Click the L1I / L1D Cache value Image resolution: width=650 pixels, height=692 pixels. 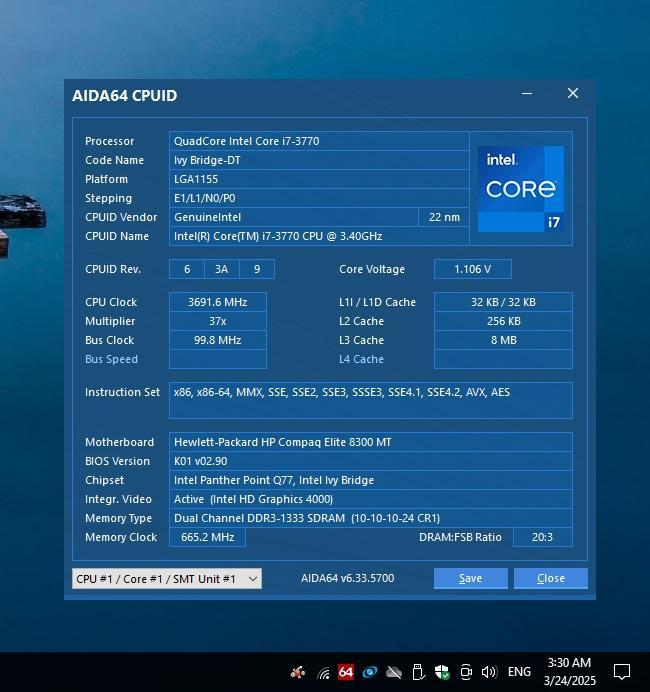pos(503,302)
